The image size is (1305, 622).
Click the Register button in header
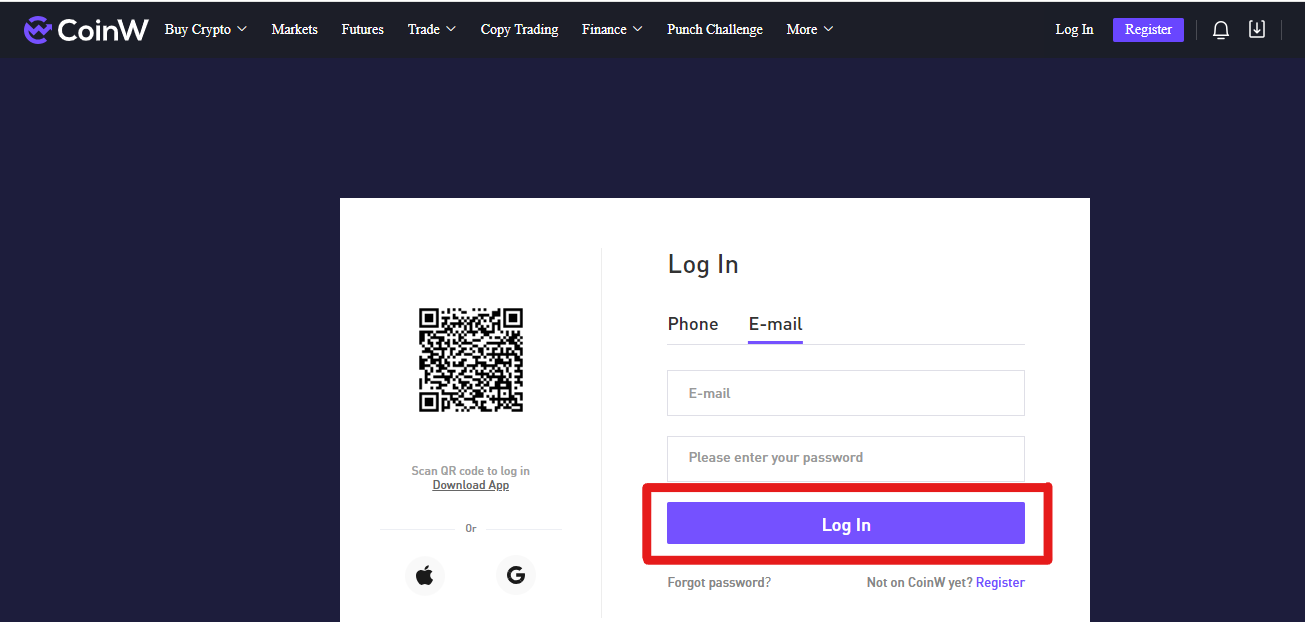[x=1148, y=30]
